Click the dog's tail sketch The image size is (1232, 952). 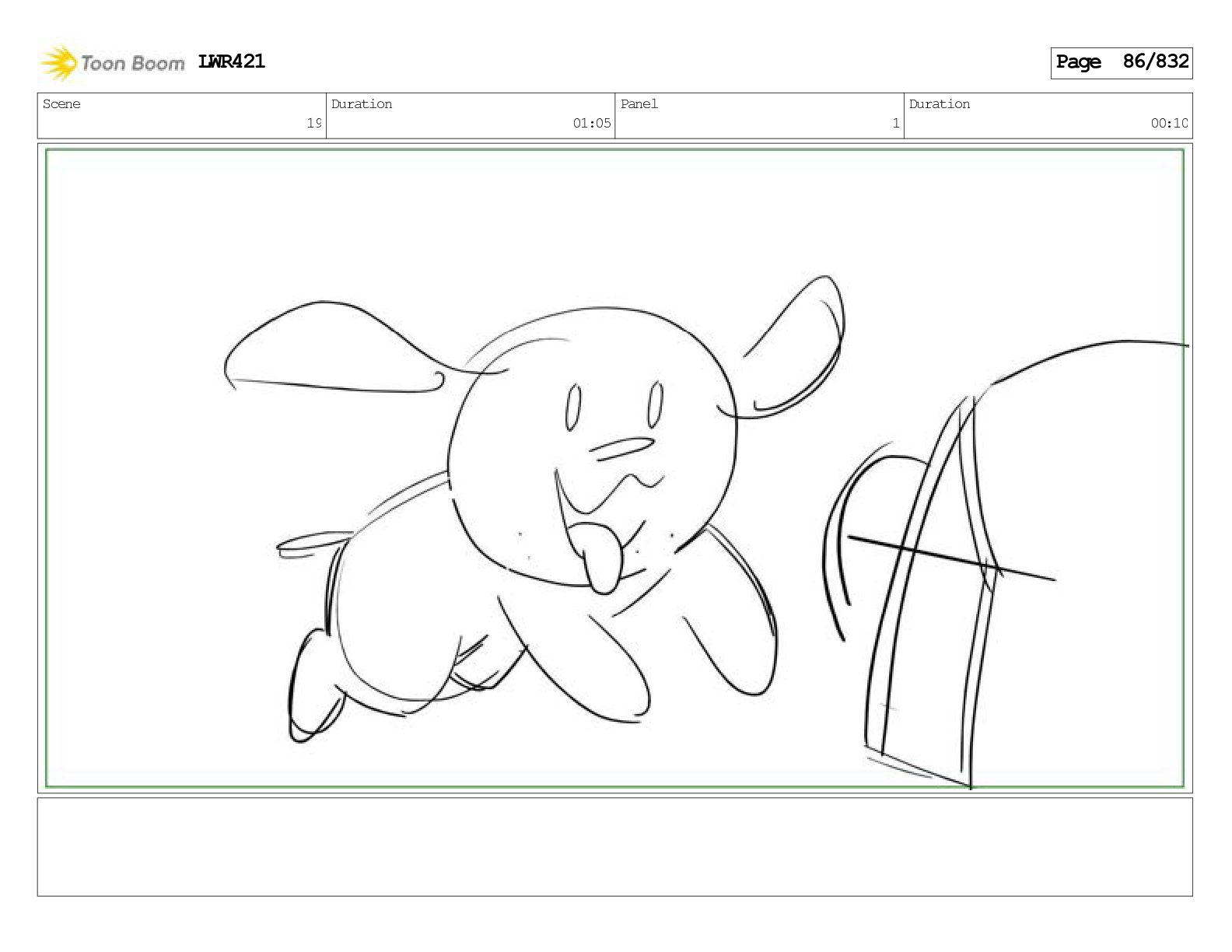click(311, 545)
